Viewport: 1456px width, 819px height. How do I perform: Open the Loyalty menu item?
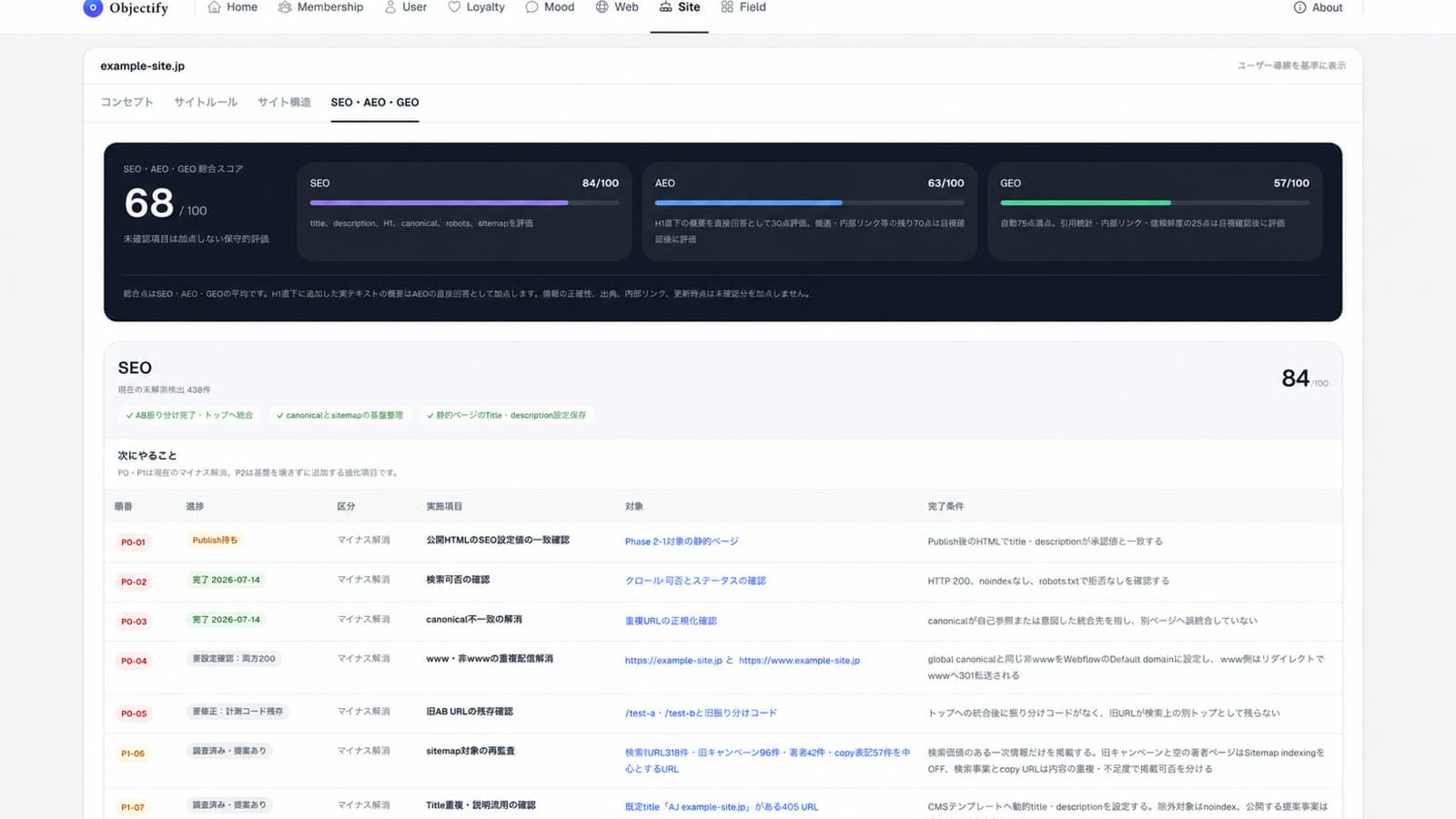(476, 7)
